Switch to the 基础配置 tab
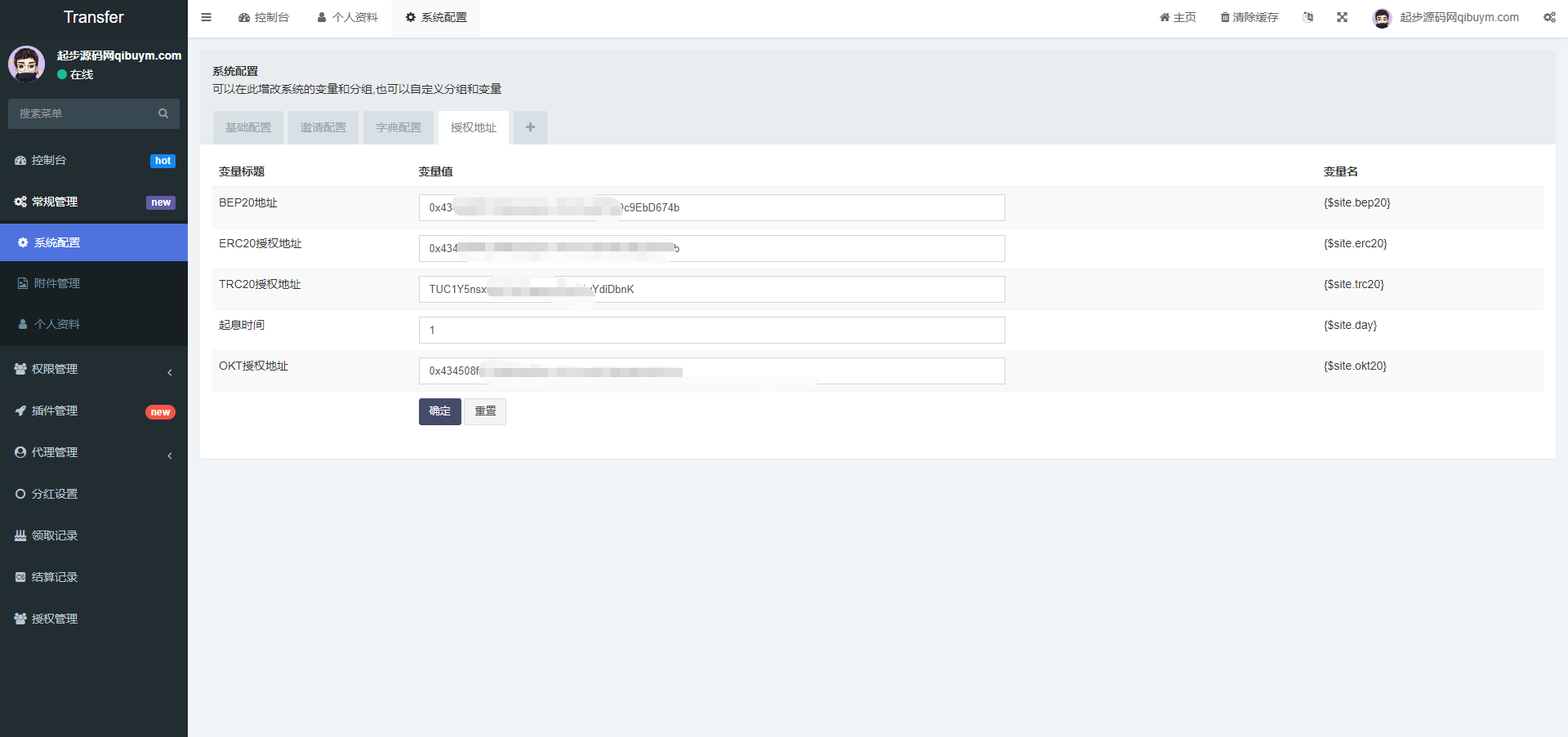1568x737 pixels. pos(248,127)
